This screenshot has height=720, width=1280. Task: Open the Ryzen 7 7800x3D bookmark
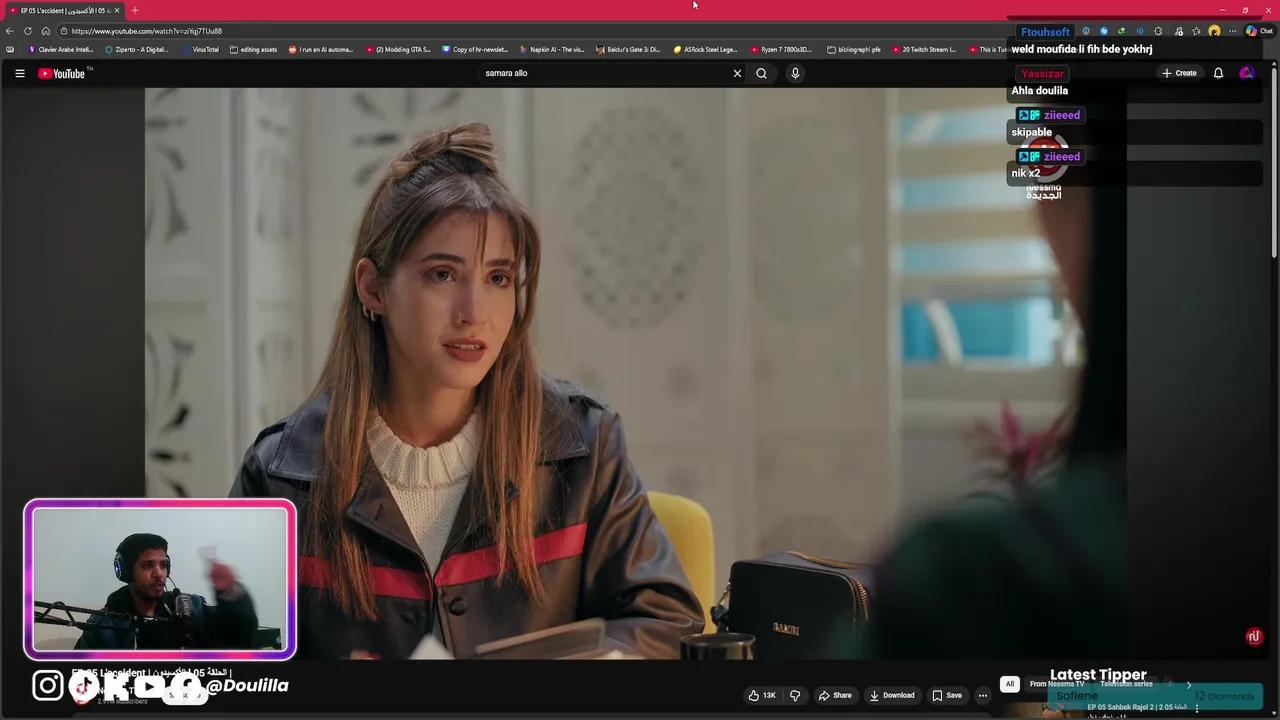(783, 49)
